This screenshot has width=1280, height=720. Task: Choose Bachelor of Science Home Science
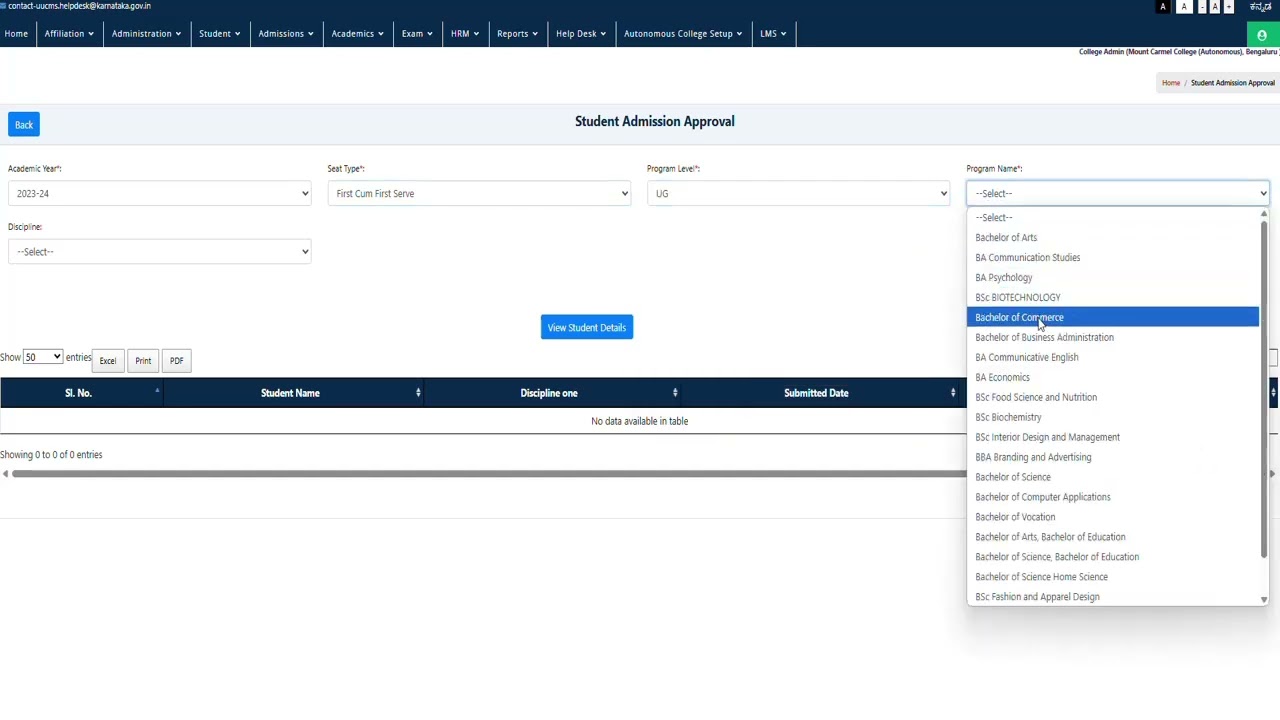coord(1113,578)
